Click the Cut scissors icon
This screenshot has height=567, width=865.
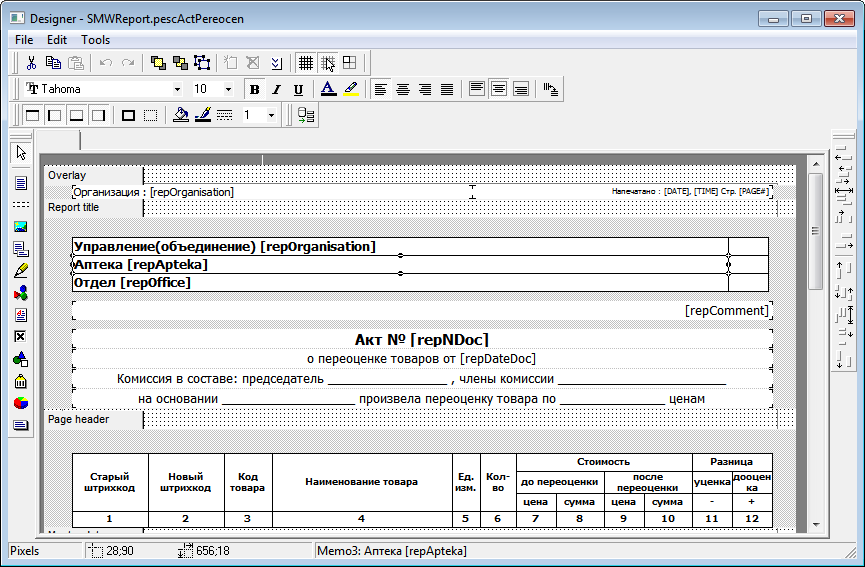(32, 63)
